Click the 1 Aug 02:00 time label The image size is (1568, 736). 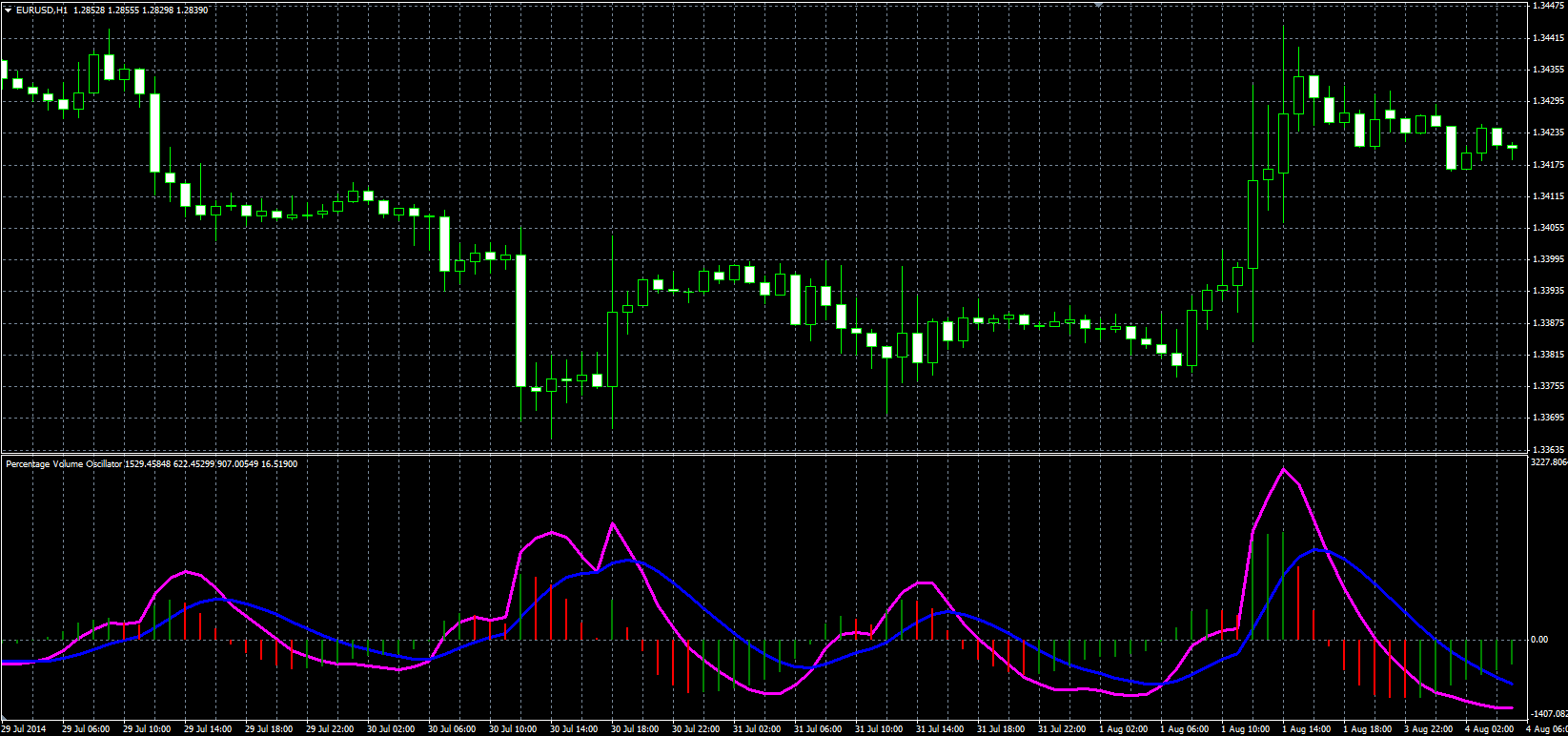[1123, 729]
